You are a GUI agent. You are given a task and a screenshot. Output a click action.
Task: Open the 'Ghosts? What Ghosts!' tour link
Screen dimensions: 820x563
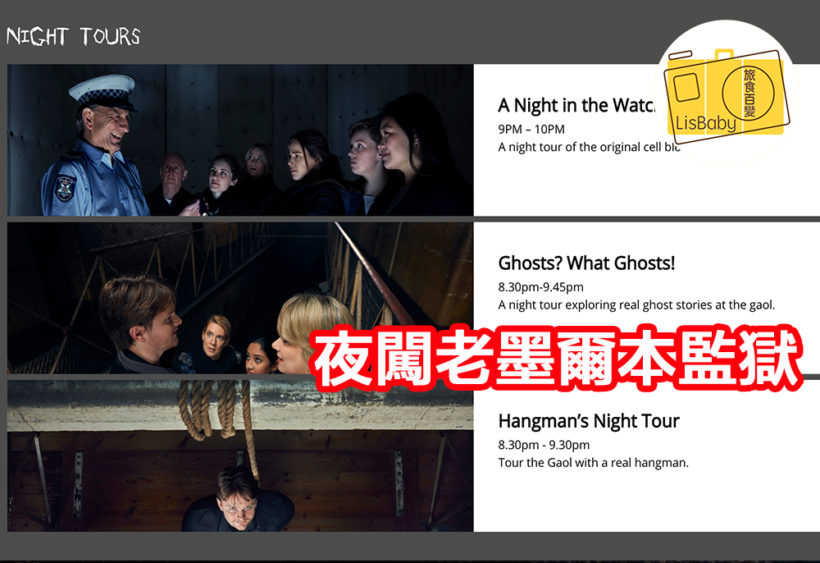[x=586, y=263]
